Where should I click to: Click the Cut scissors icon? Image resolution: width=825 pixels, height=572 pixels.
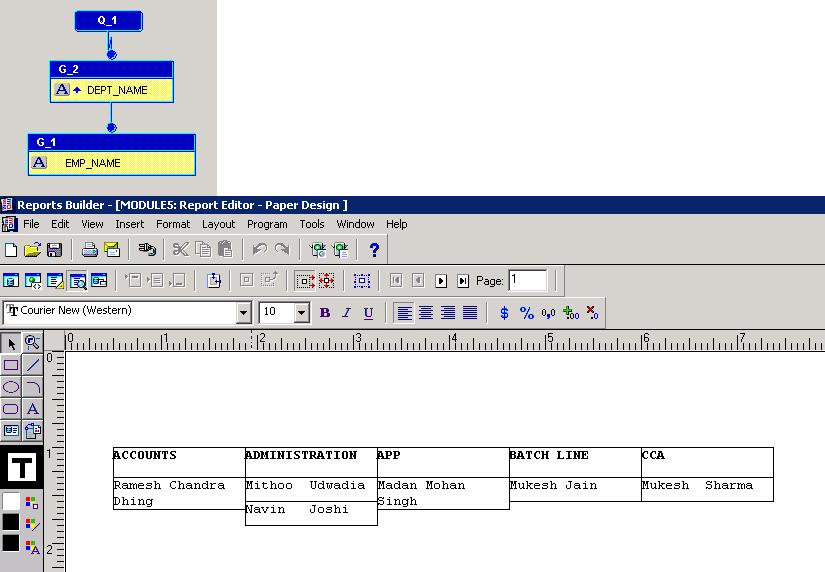click(x=180, y=250)
